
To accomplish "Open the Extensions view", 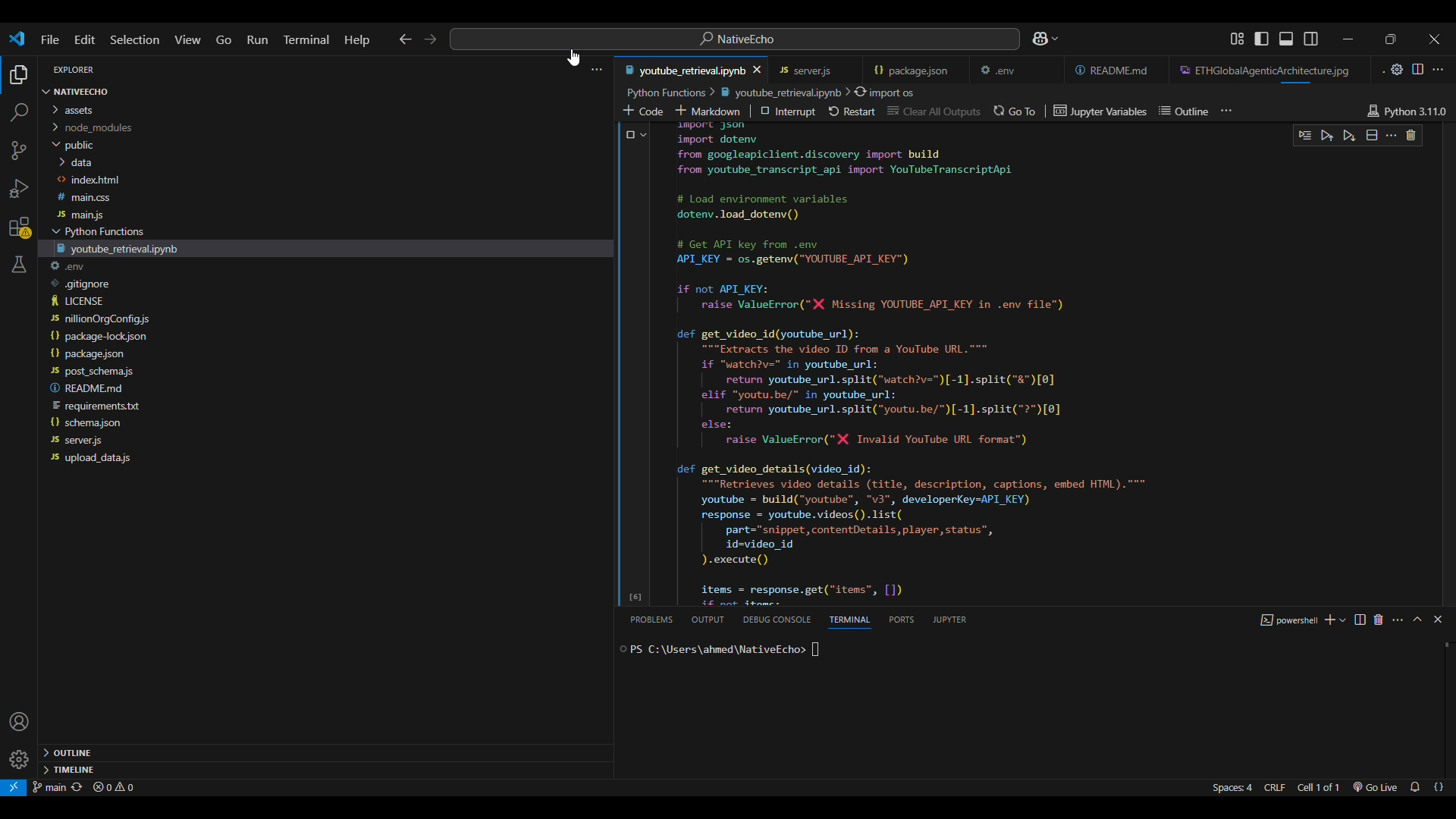I will coord(19,227).
